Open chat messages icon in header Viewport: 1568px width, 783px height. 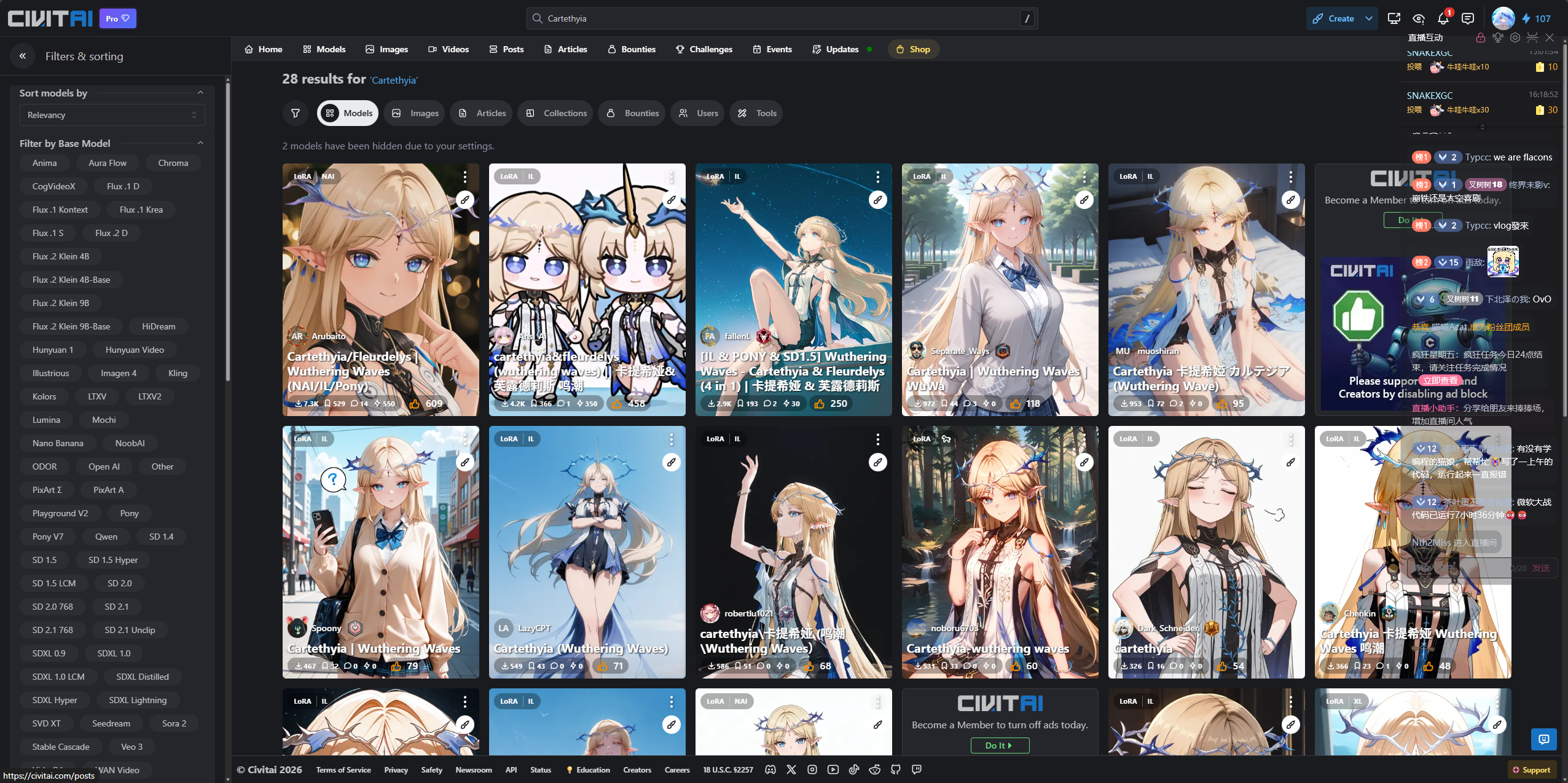(1468, 18)
